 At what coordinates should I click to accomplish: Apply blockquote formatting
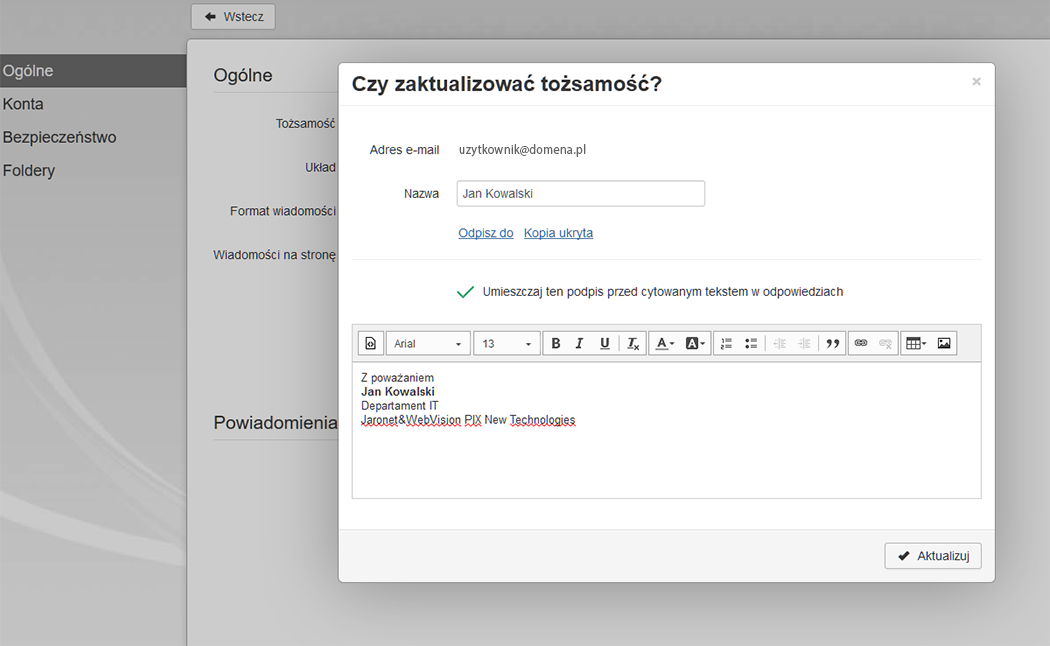click(x=832, y=344)
